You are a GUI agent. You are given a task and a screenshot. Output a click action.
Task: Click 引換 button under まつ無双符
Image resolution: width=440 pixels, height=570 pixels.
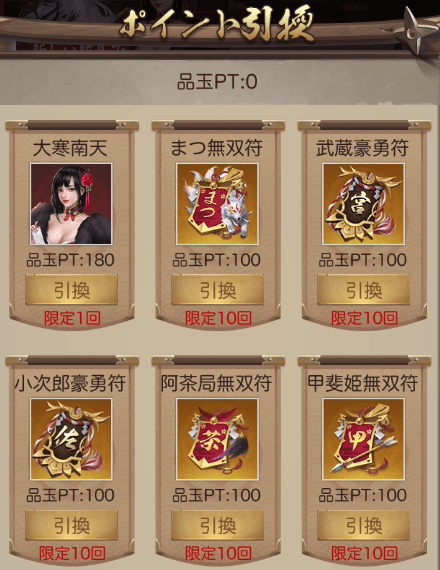coord(217,290)
